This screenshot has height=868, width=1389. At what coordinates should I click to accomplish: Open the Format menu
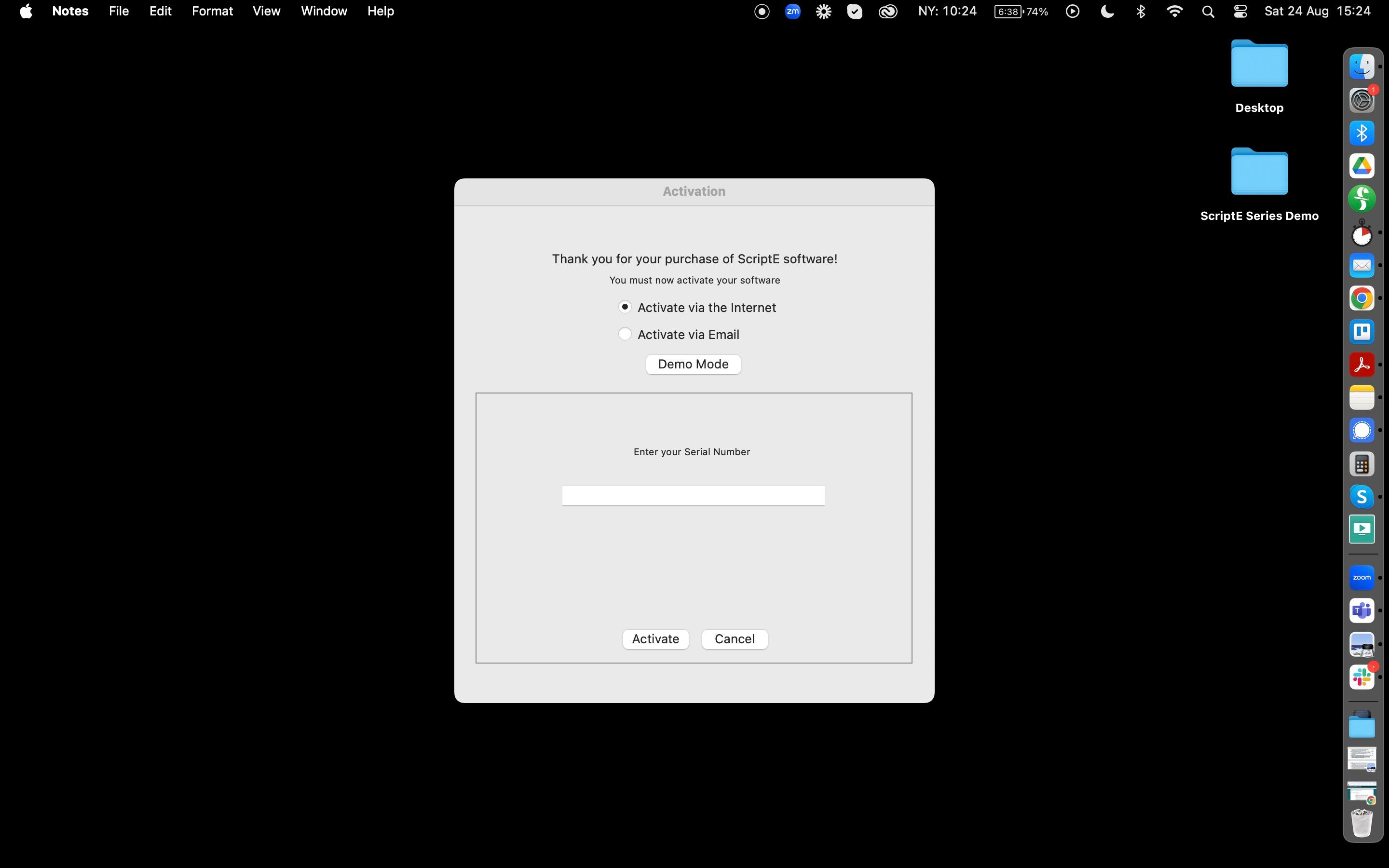pos(212,11)
